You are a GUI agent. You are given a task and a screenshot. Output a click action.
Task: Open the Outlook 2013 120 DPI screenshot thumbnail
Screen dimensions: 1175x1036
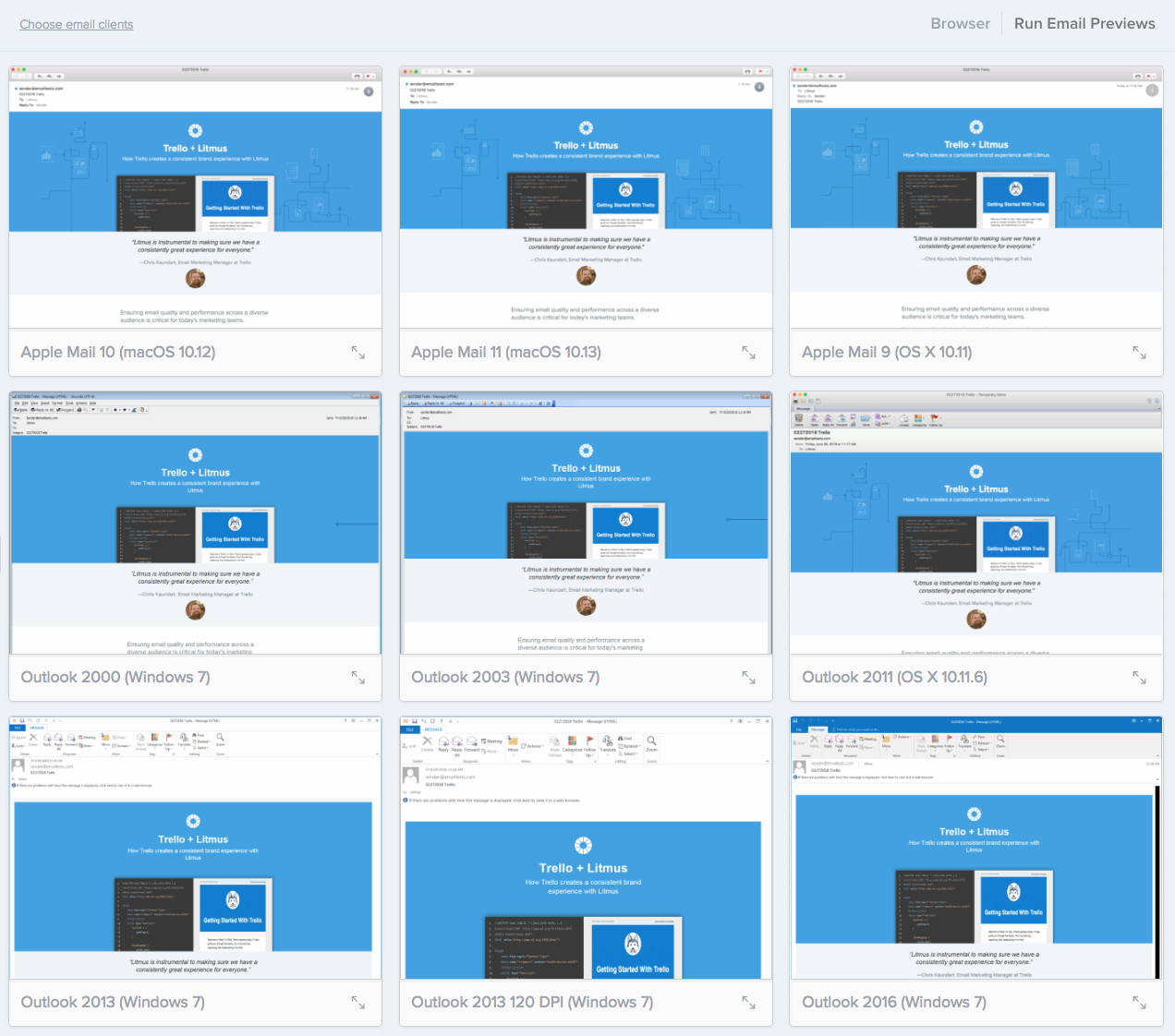tap(586, 848)
